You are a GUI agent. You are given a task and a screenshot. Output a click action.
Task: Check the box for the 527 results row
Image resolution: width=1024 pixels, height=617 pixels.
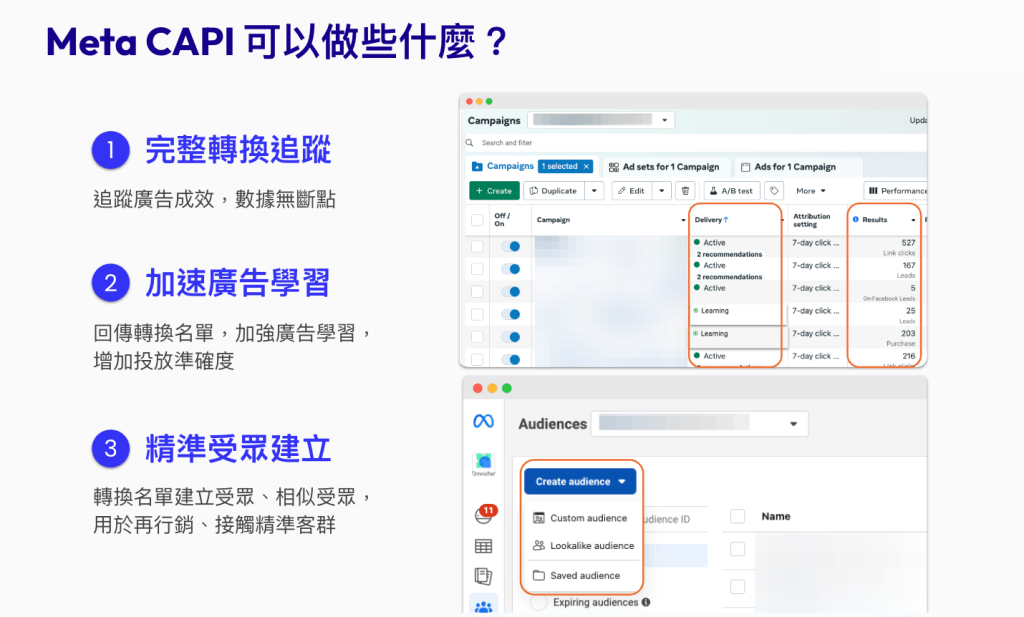(477, 246)
